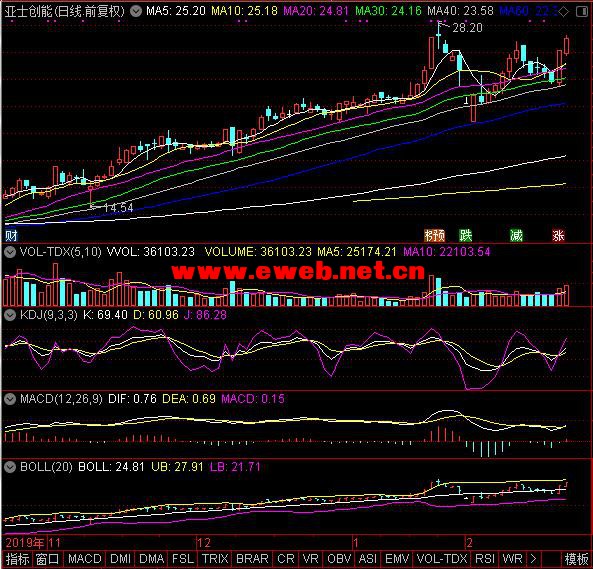Click the green 跌 marker icon
The width and height of the screenshot is (593, 569).
pyautogui.click(x=466, y=236)
